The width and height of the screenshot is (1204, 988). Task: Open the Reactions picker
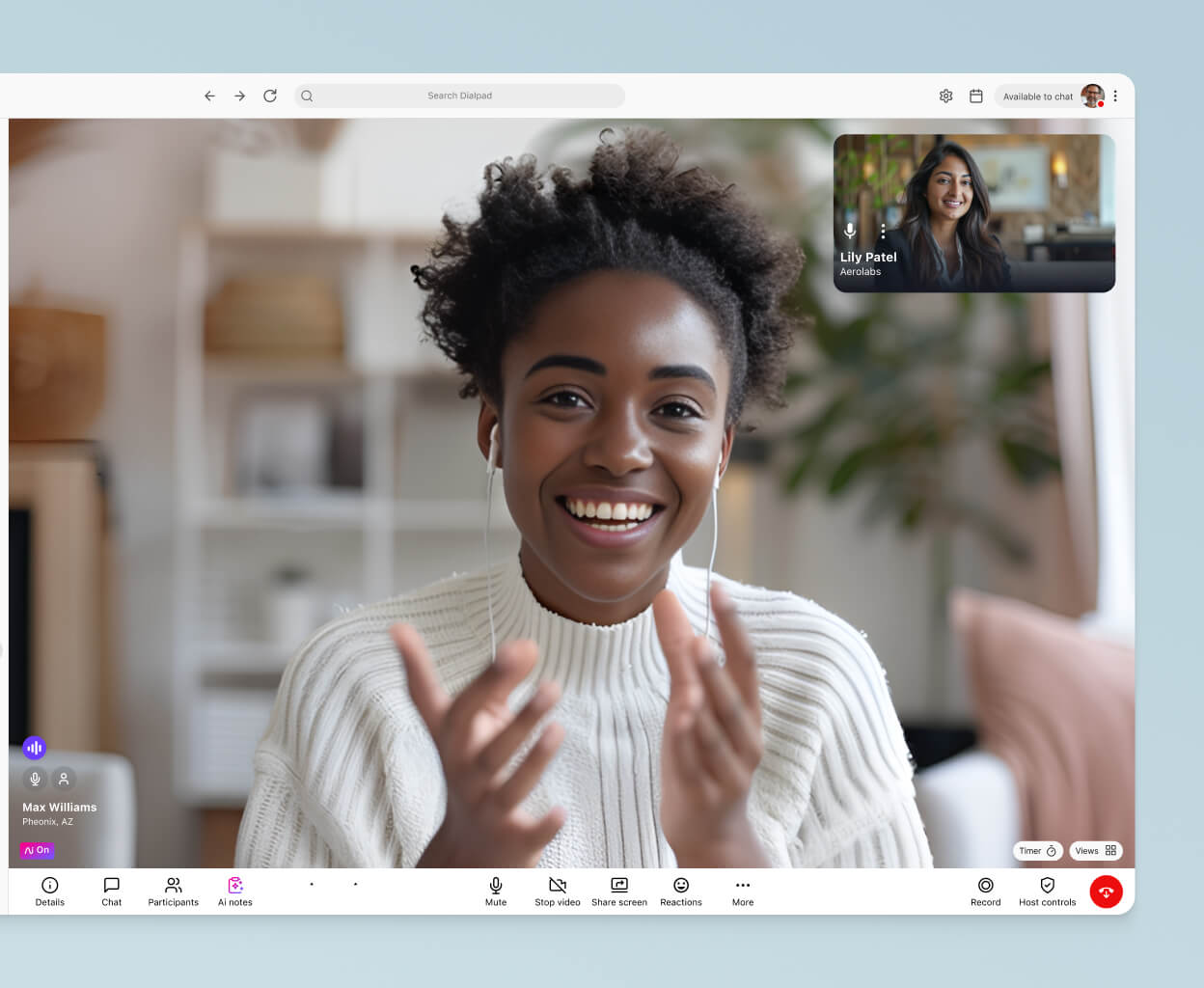point(680,891)
